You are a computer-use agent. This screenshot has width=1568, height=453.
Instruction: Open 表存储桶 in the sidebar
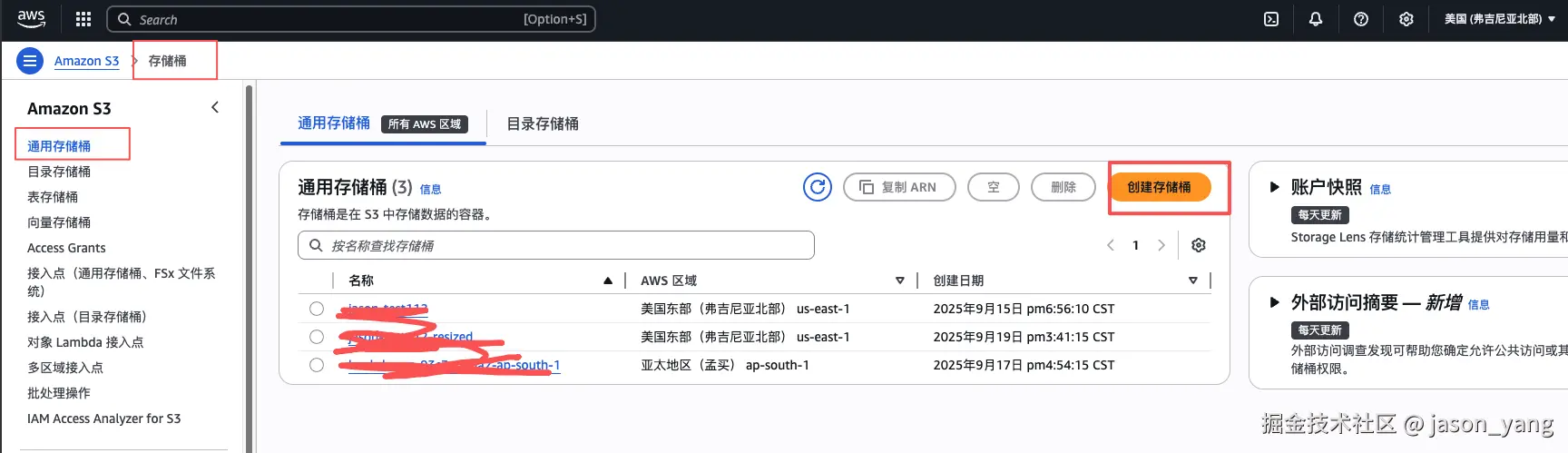[x=53, y=197]
